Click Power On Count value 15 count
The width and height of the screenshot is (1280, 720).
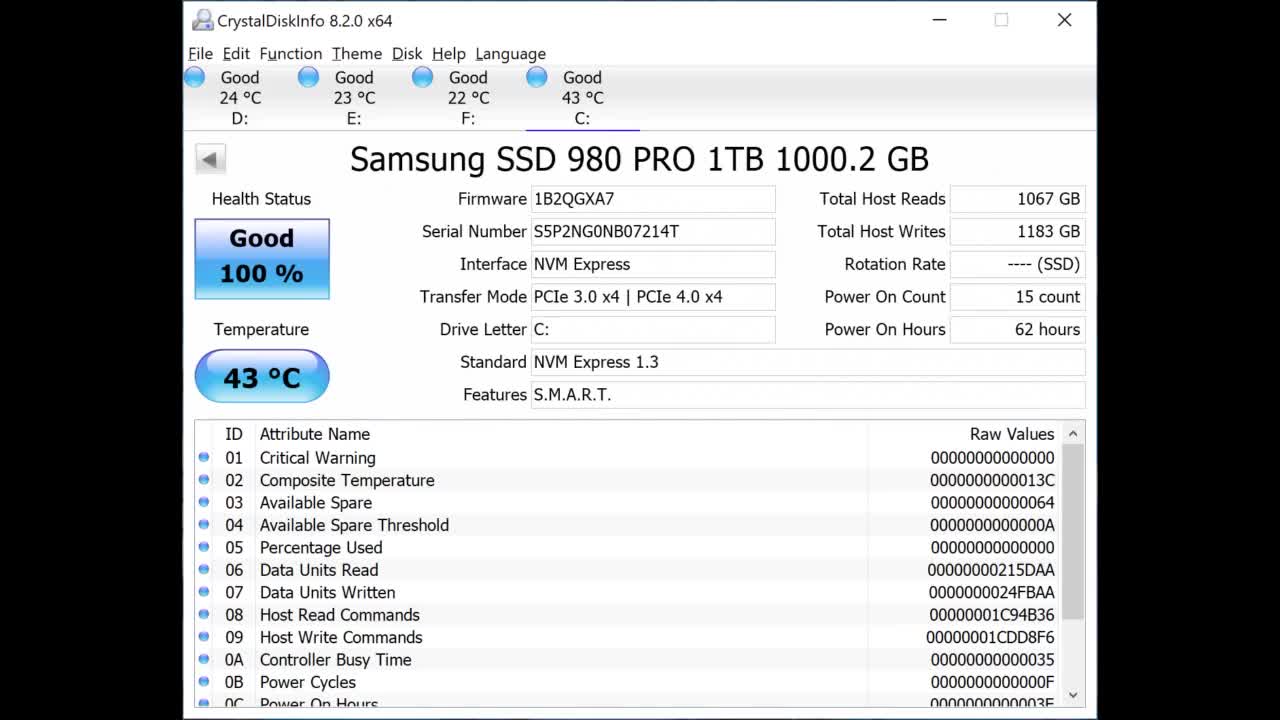coord(1017,297)
